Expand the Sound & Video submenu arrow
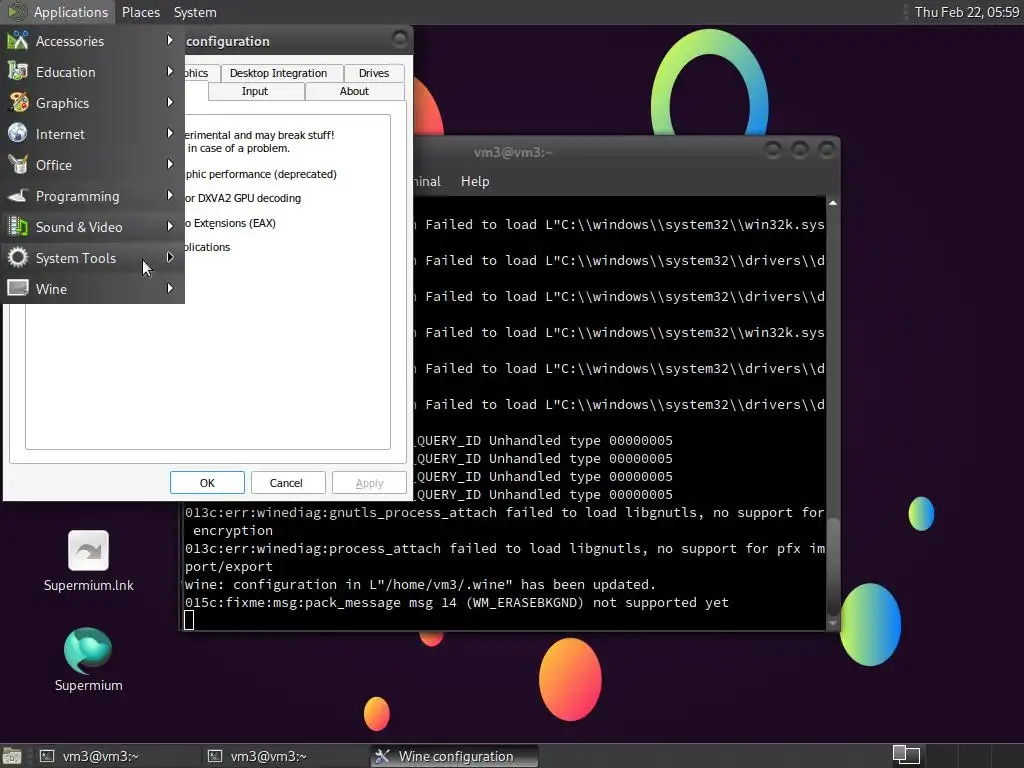The width and height of the screenshot is (1024, 768). pos(170,227)
